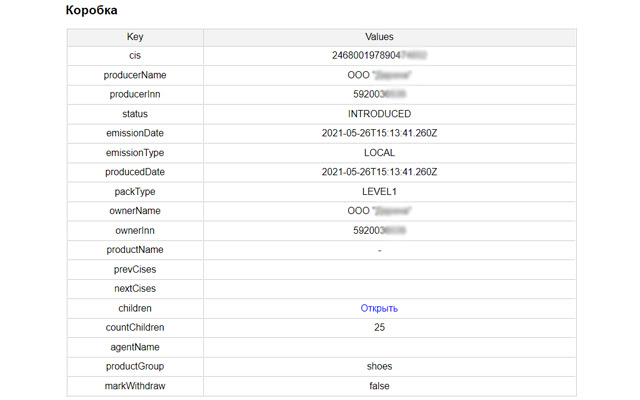
Task: Click the Коробка heading
Action: [91, 11]
